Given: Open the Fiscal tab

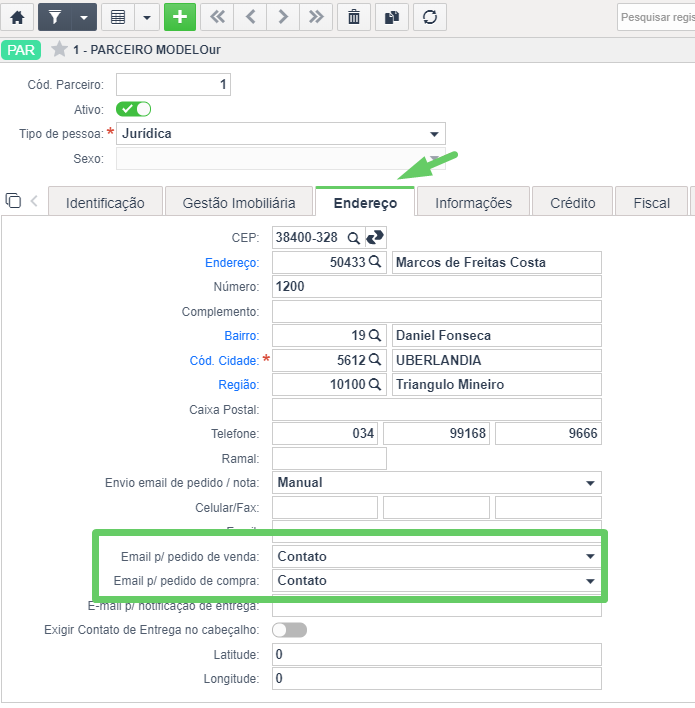Looking at the screenshot, I should click(652, 203).
